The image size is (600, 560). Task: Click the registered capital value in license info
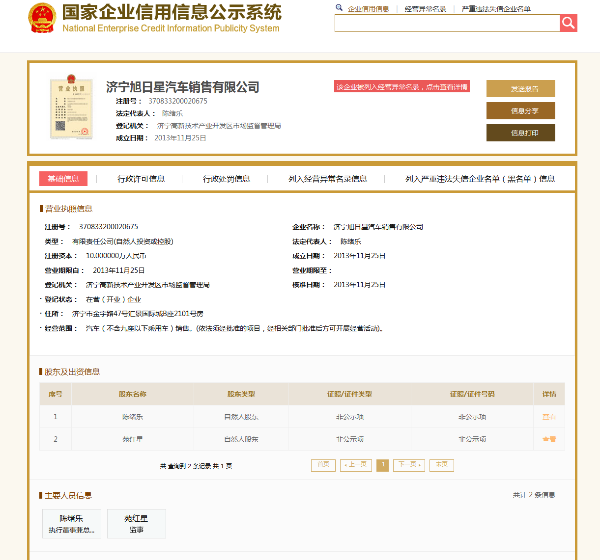tap(116, 256)
